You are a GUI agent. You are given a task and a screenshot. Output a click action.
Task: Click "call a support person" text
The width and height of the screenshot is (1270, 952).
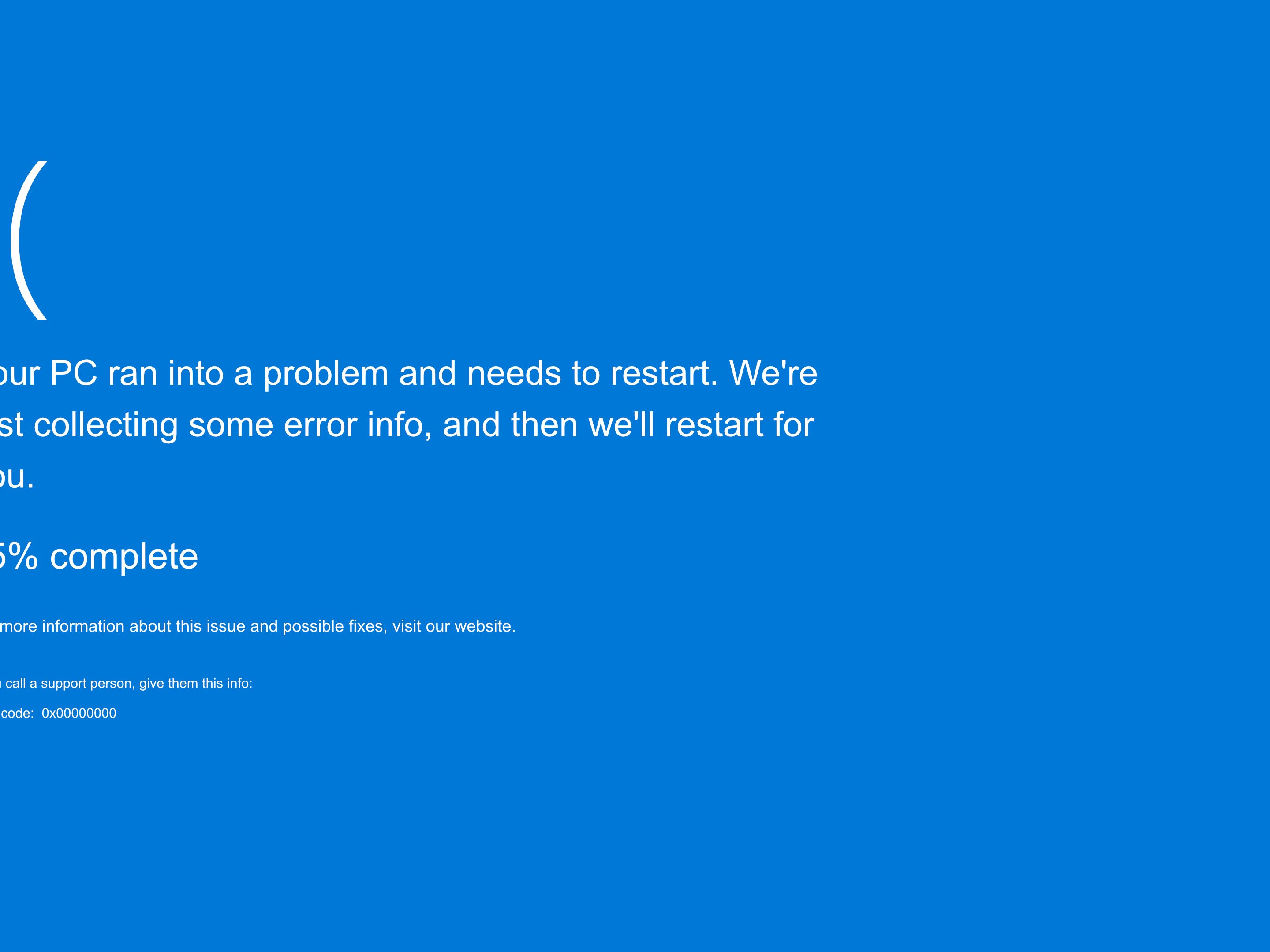[71, 684]
